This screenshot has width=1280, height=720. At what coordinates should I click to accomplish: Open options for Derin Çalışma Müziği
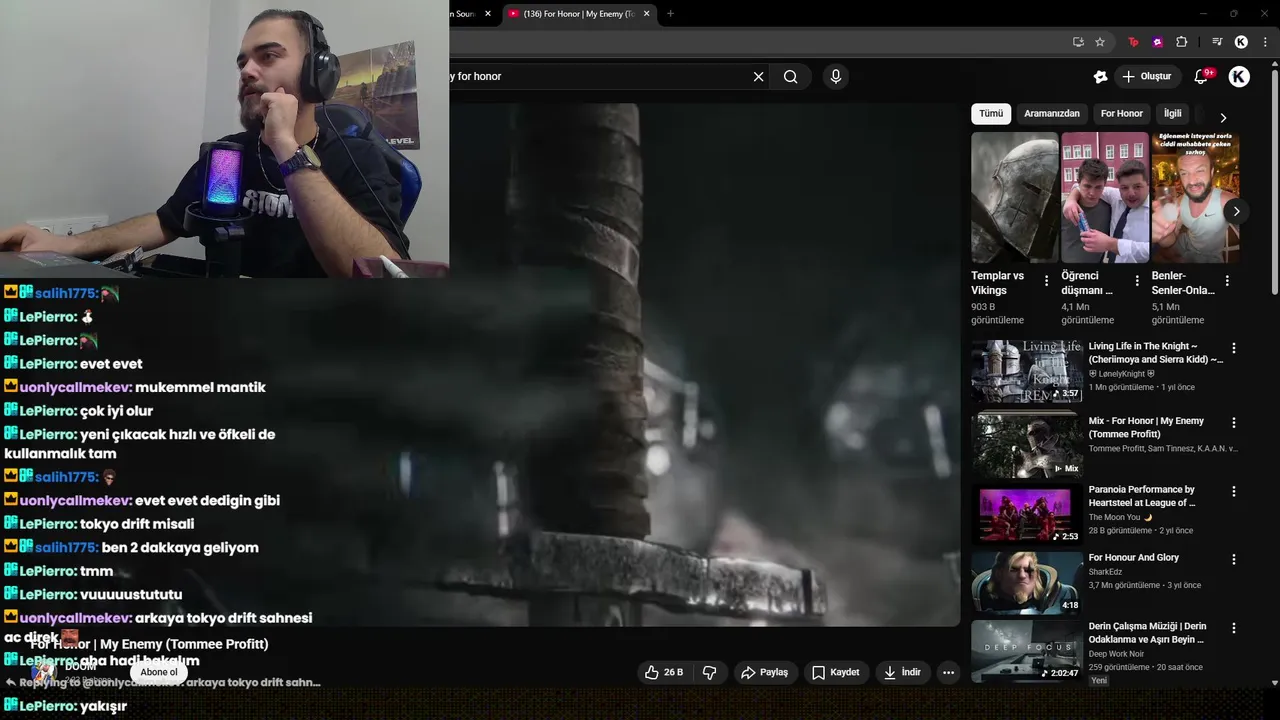click(1233, 628)
